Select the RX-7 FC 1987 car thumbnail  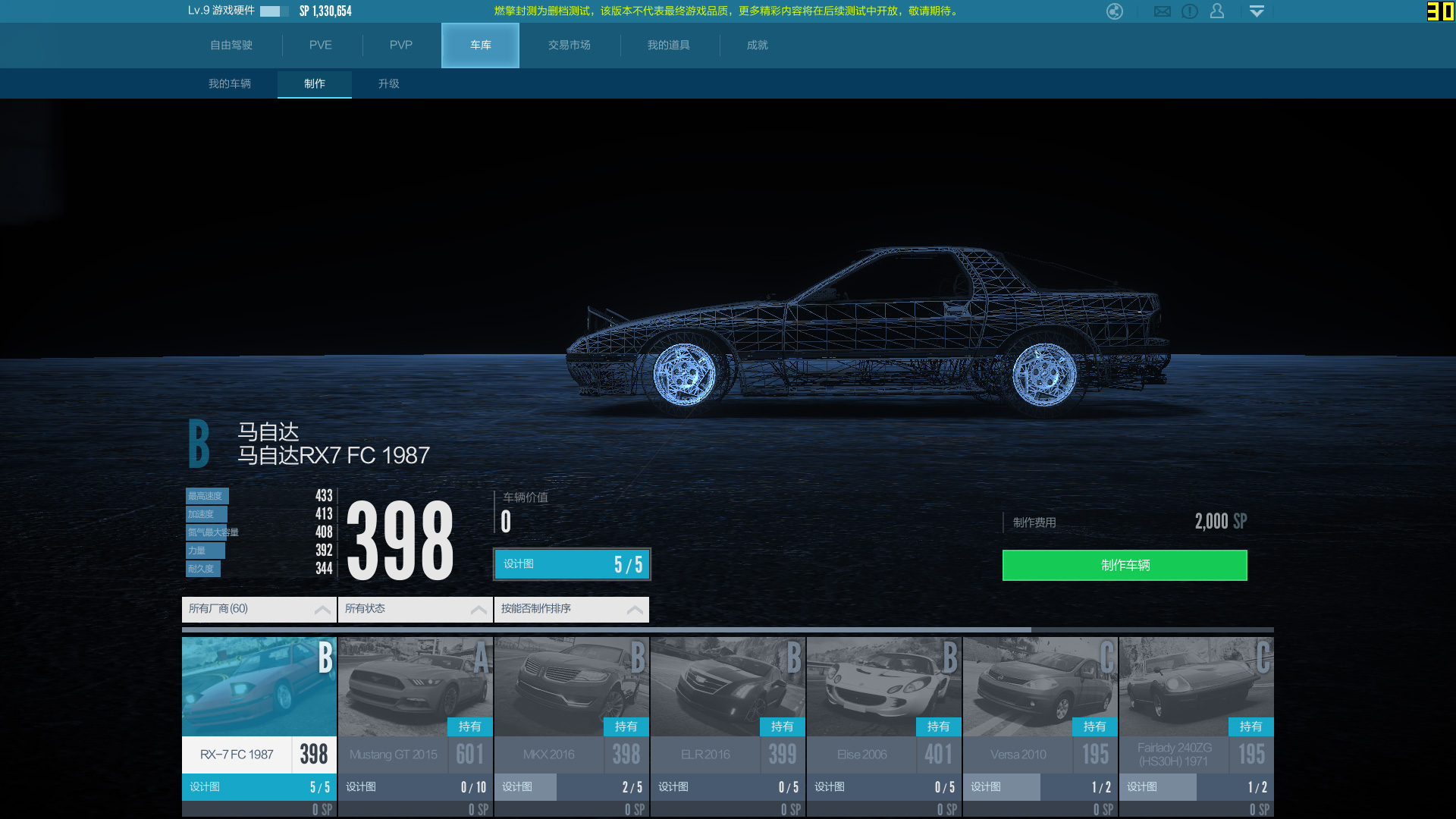pyautogui.click(x=259, y=686)
